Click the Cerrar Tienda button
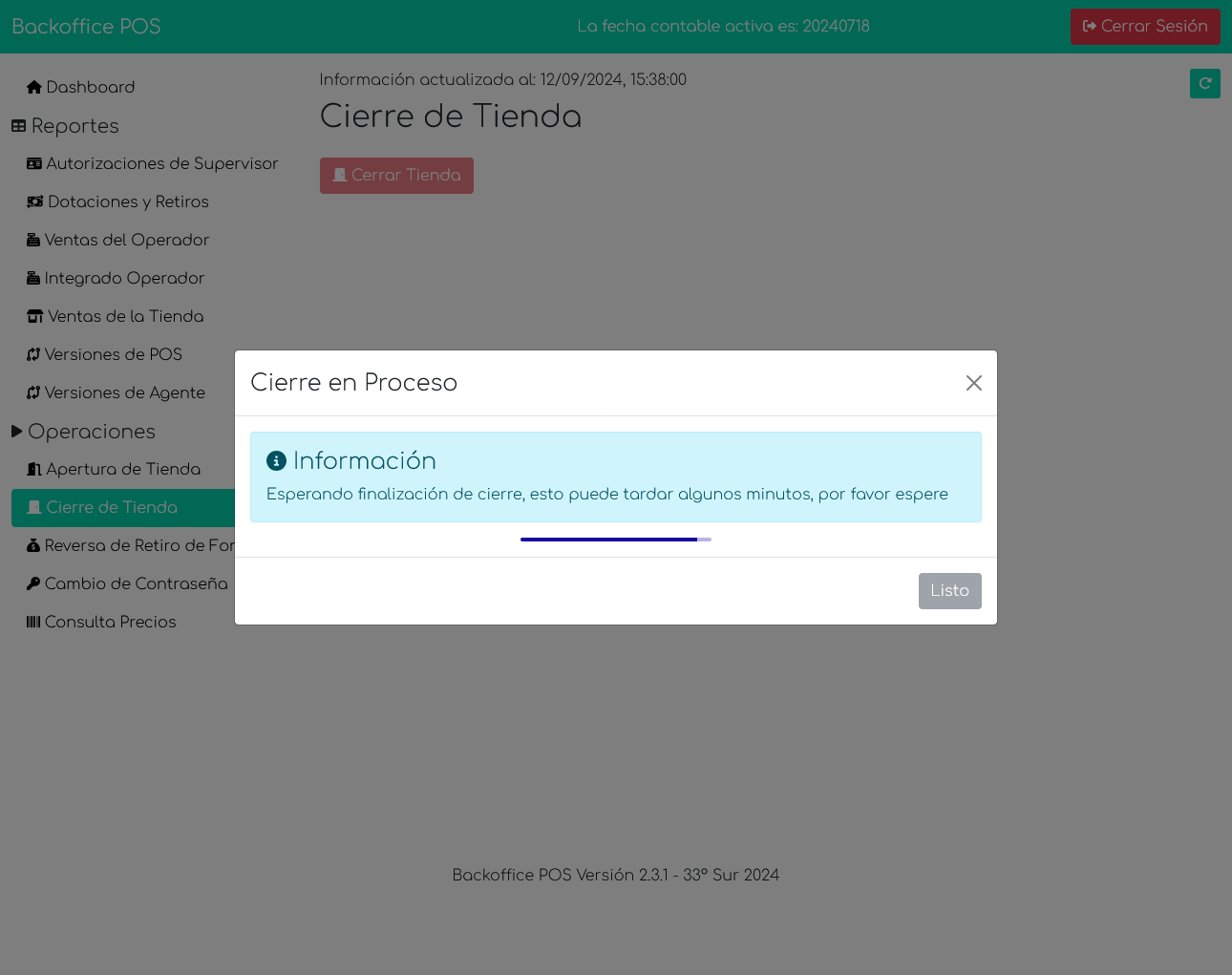The height and width of the screenshot is (975, 1232). [x=396, y=176]
